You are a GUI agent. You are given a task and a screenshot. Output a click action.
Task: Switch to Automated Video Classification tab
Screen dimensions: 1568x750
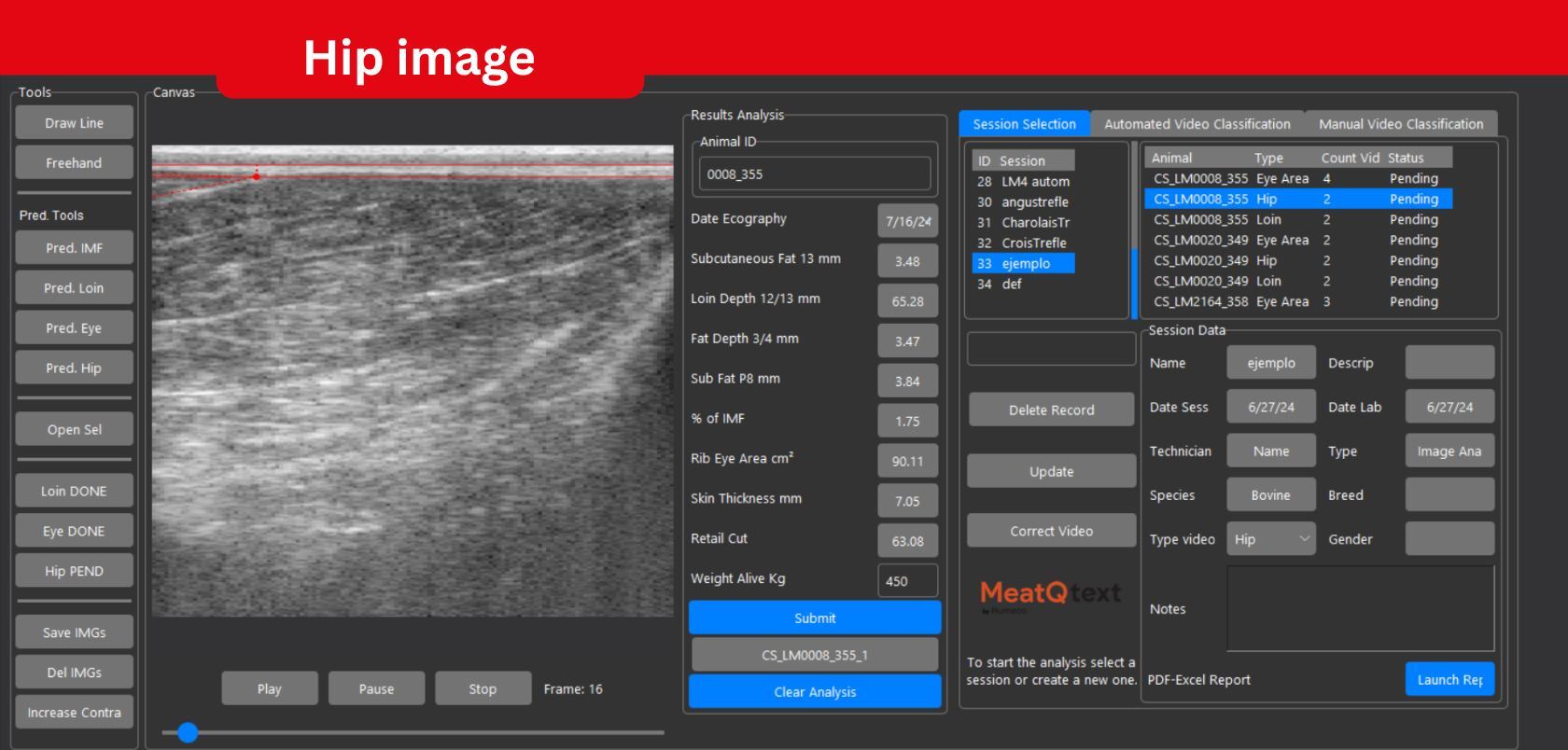tap(1197, 124)
